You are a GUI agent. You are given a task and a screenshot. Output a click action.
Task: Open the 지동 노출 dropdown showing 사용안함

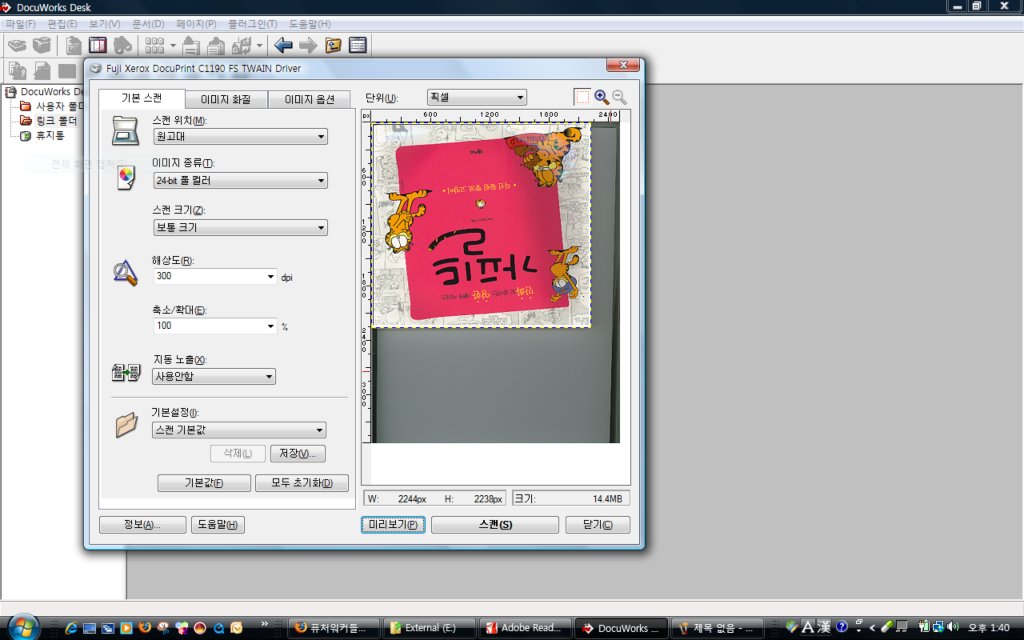214,376
